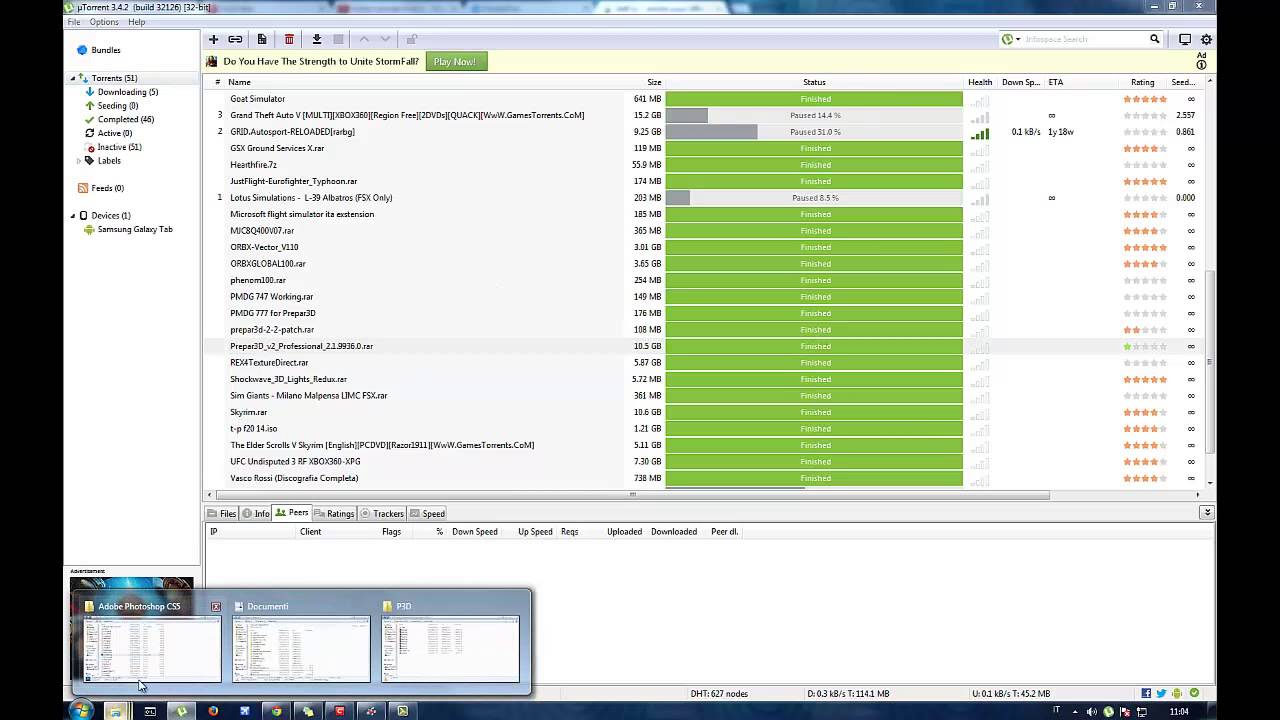The width and height of the screenshot is (1280, 720).
Task: Open the File menu
Action: [74, 22]
